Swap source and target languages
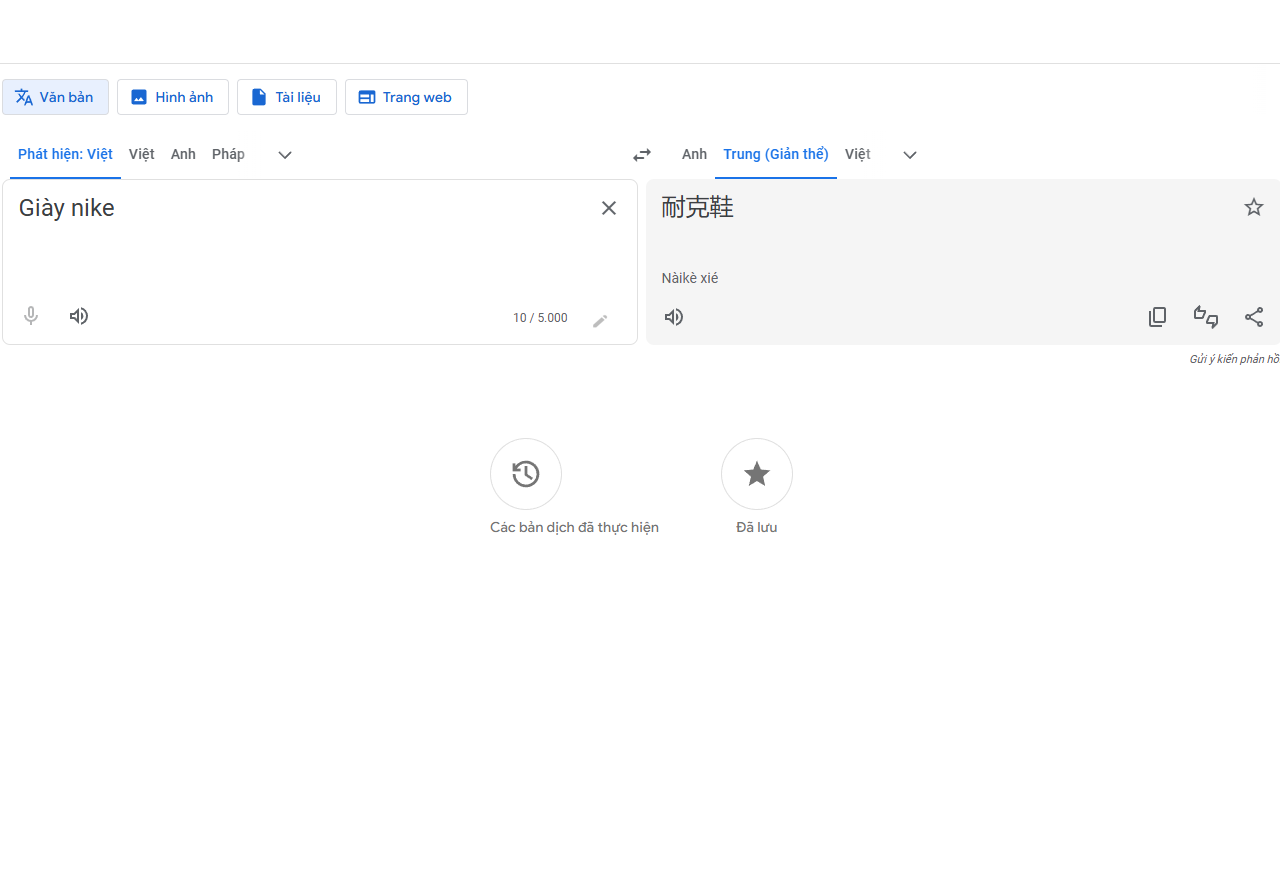This screenshot has height=880, width=1280. pyautogui.click(x=642, y=155)
